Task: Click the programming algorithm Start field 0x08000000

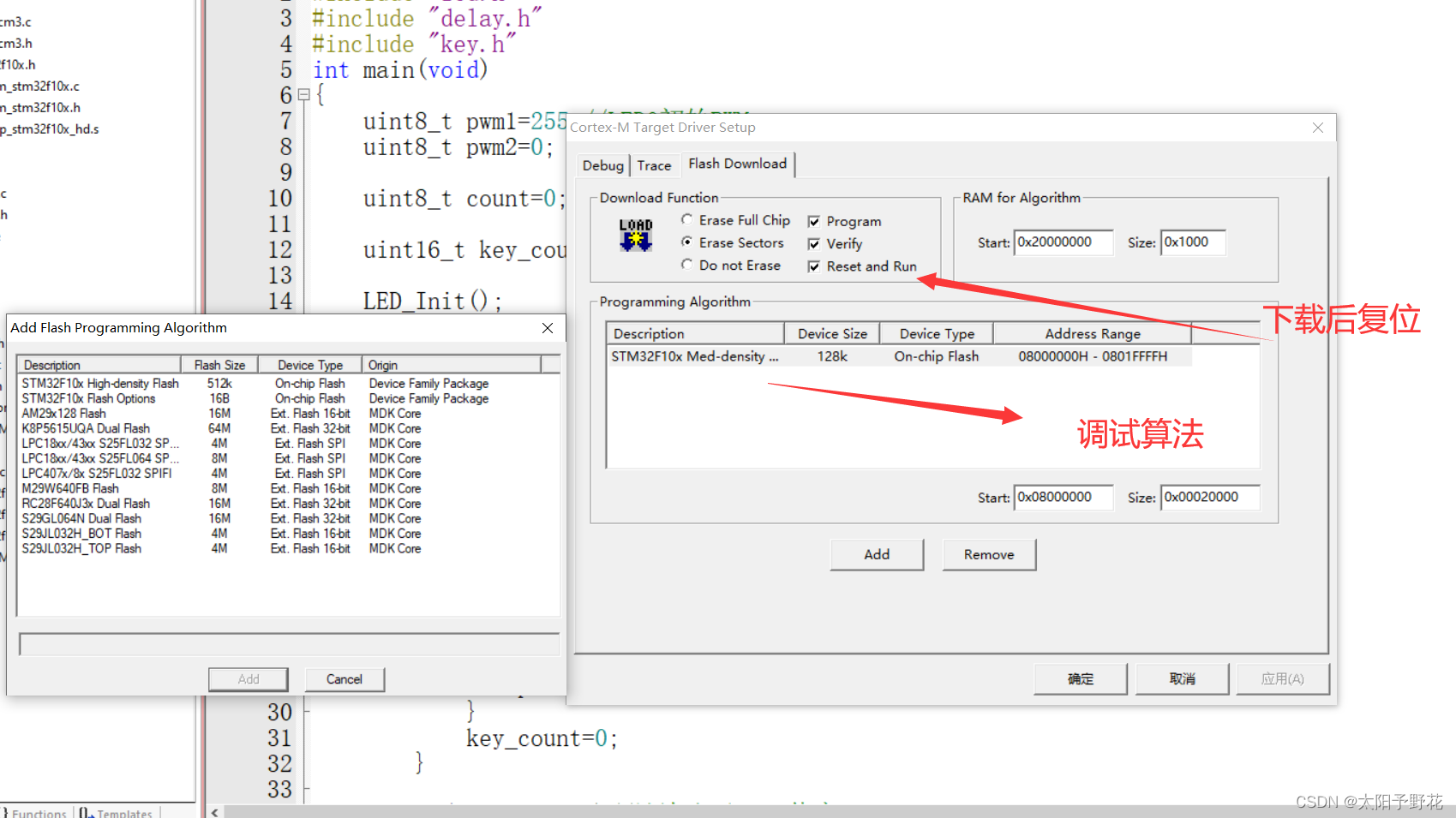Action: pos(1064,497)
